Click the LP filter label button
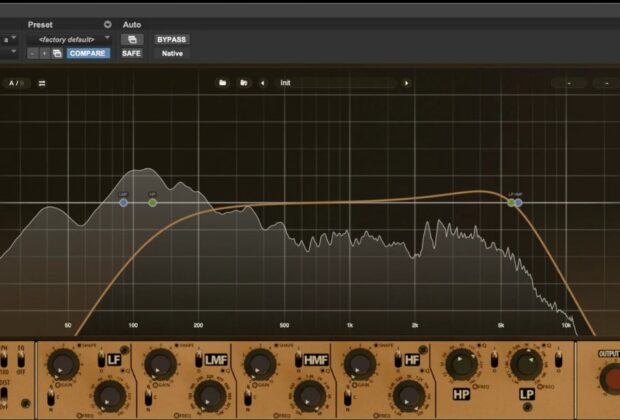The width and height of the screenshot is (620, 420). click(526, 394)
